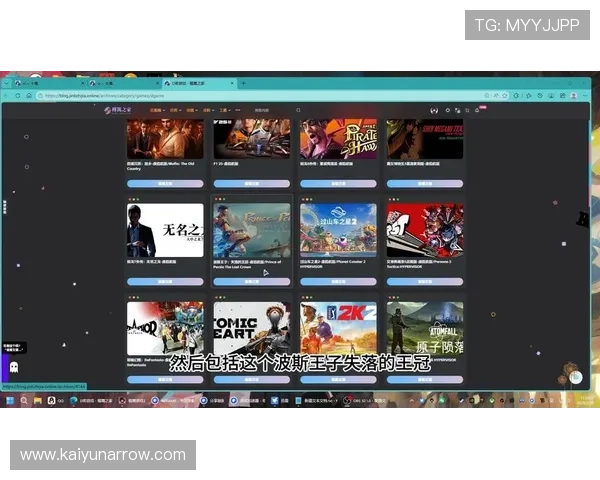This screenshot has height=480, width=600.
Task: Expand fourth orange navigation dropdown
Action: point(209,110)
